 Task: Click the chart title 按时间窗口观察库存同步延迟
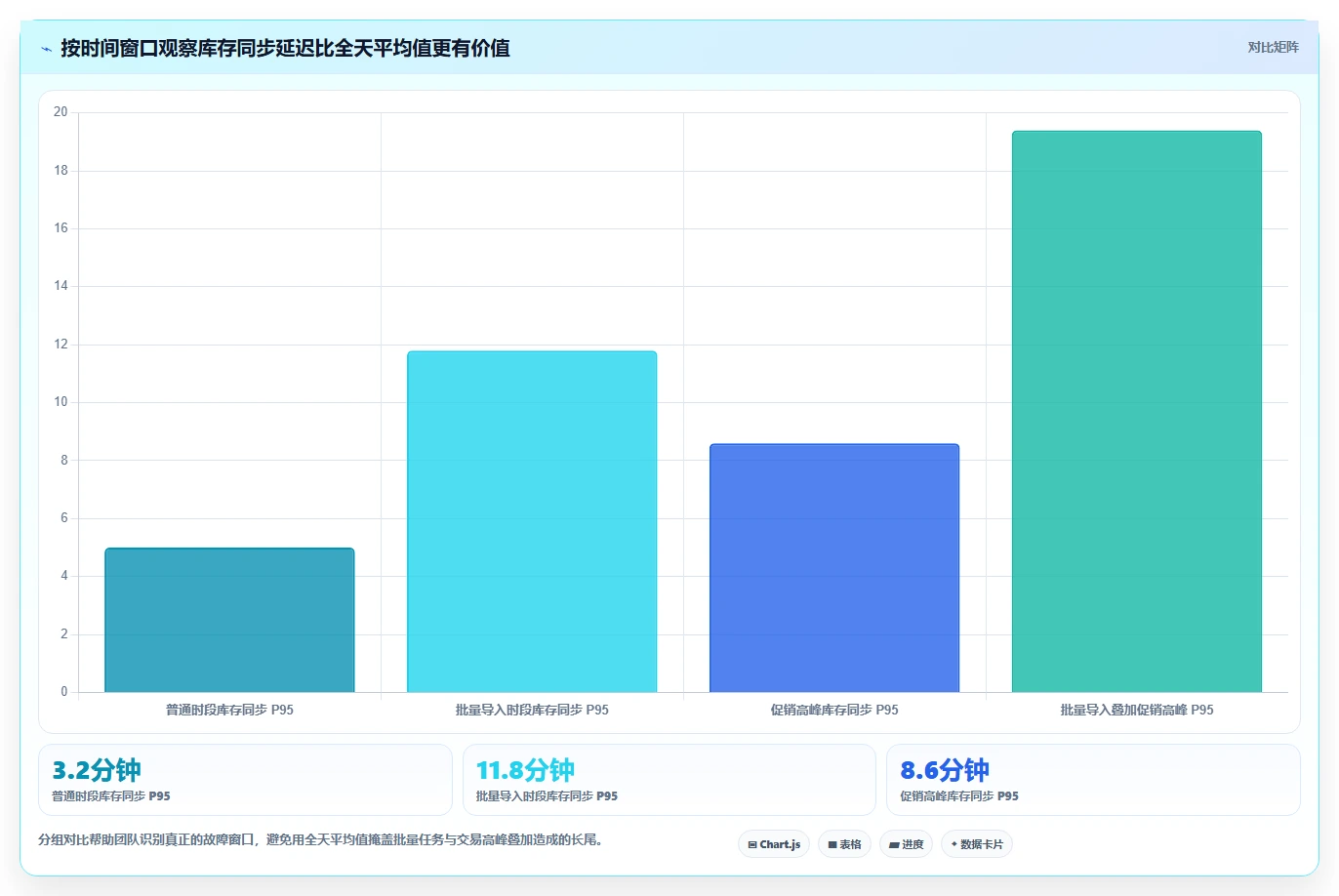click(x=285, y=48)
